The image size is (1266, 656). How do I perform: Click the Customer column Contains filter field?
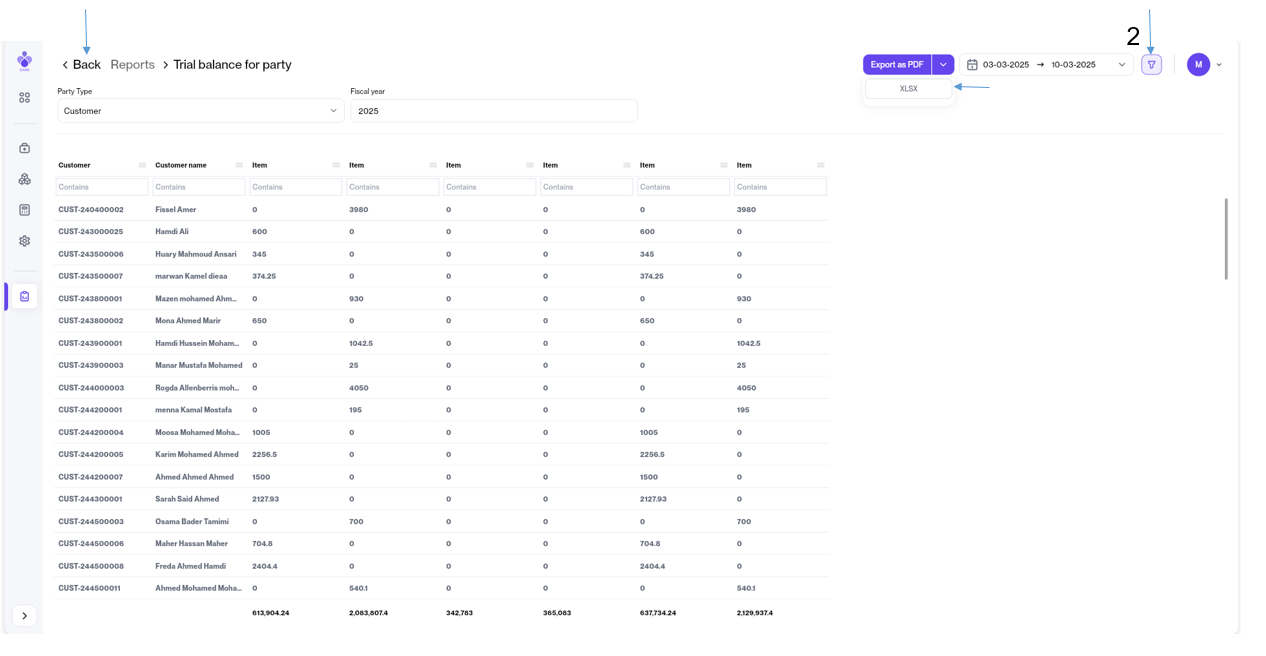(x=102, y=187)
